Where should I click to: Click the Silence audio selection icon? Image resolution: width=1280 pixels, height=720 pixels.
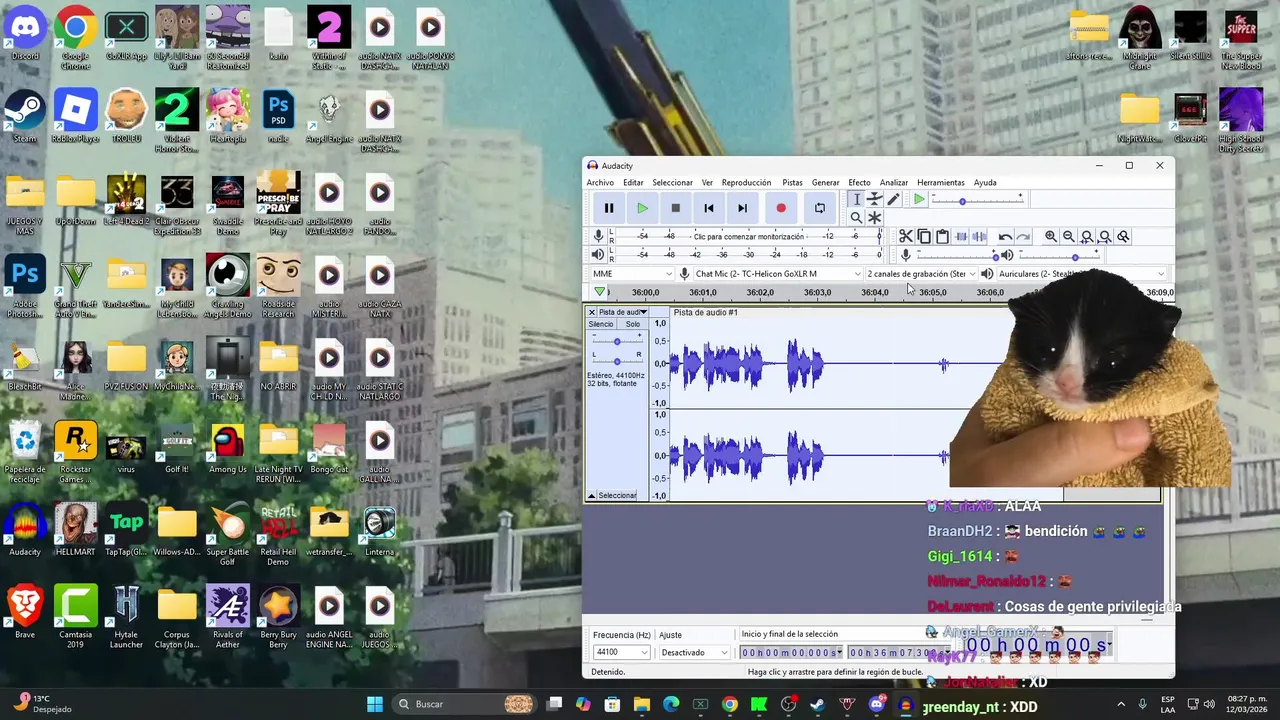point(979,237)
